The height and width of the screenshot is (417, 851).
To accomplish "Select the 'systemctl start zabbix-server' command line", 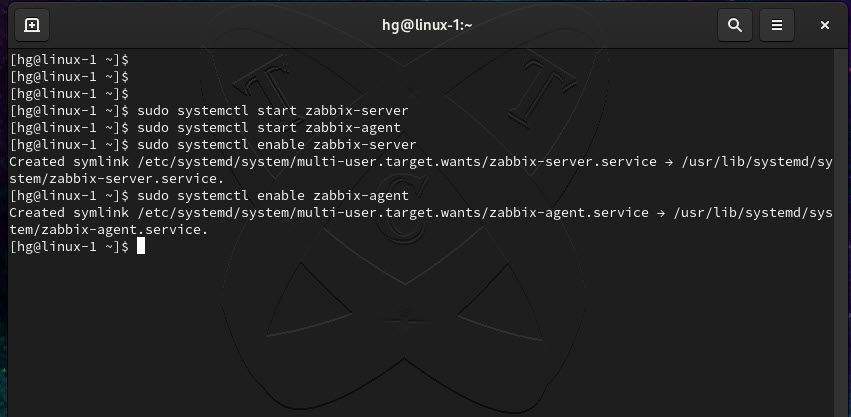I will (x=272, y=111).
